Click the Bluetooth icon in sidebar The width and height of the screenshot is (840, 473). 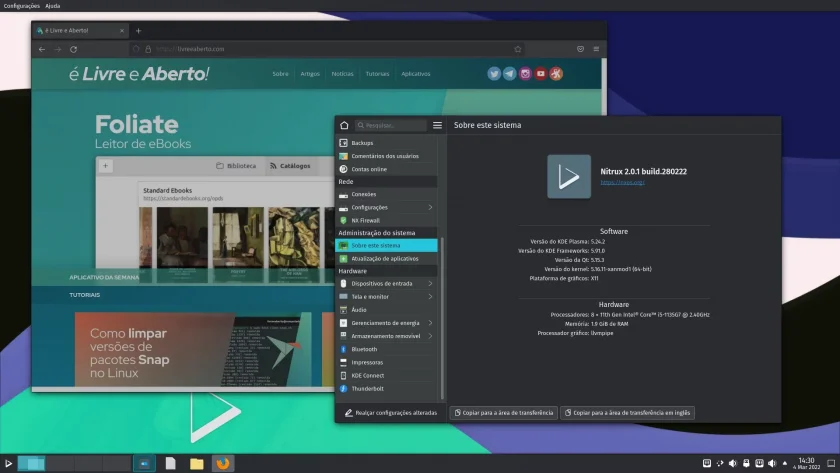343,349
